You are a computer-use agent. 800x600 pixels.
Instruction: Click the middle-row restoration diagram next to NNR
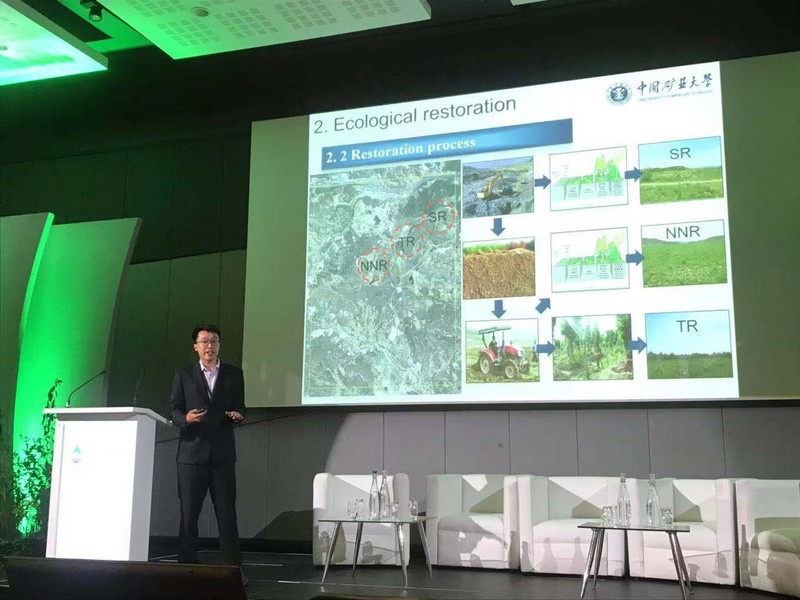(589, 260)
